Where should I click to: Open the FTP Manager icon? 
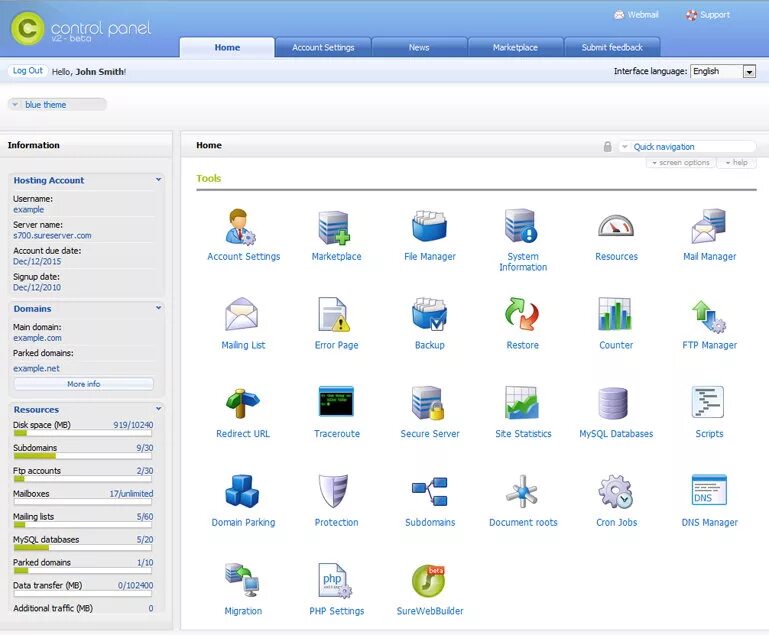[x=709, y=316]
